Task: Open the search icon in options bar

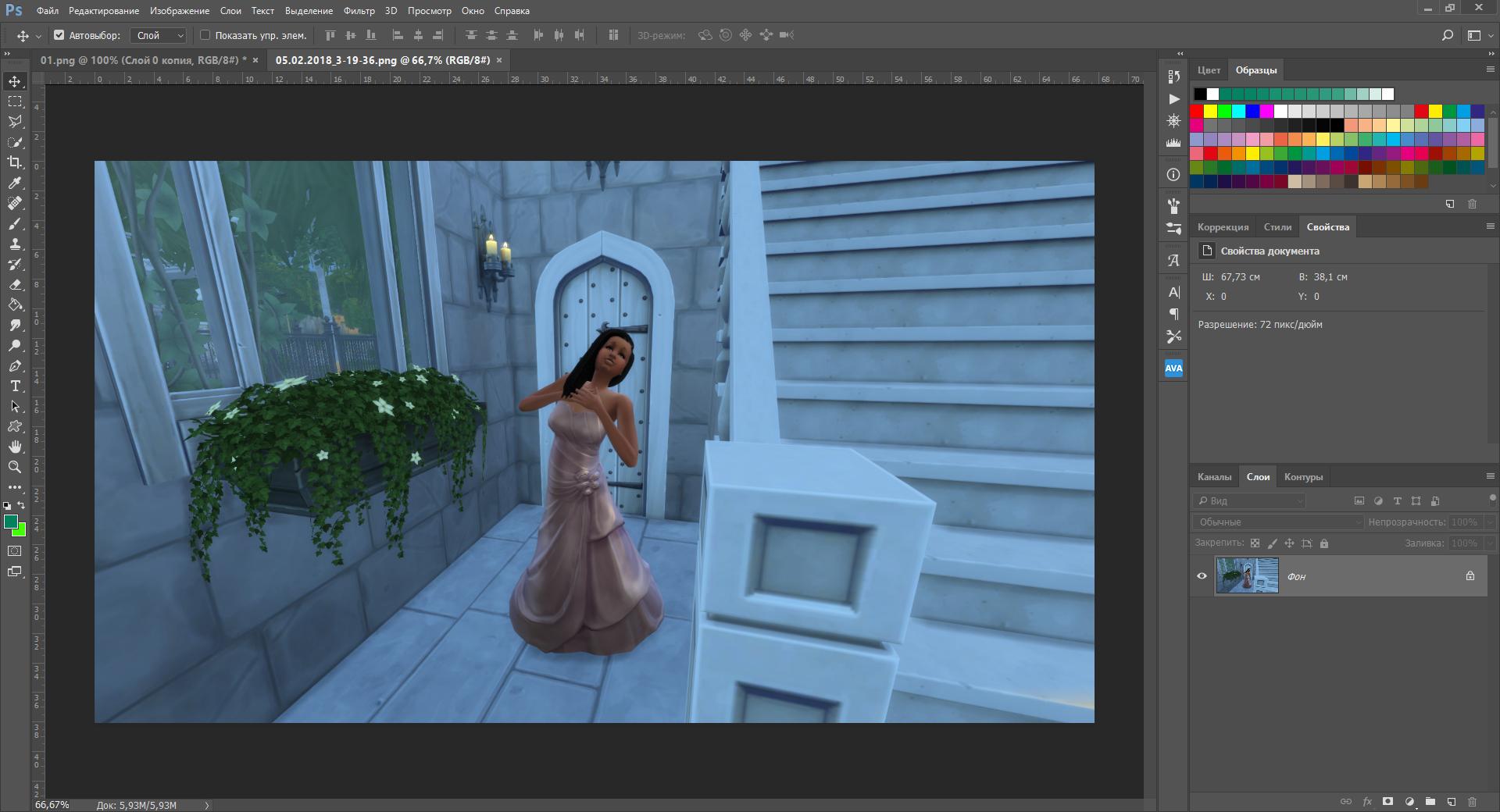Action: (x=1447, y=35)
